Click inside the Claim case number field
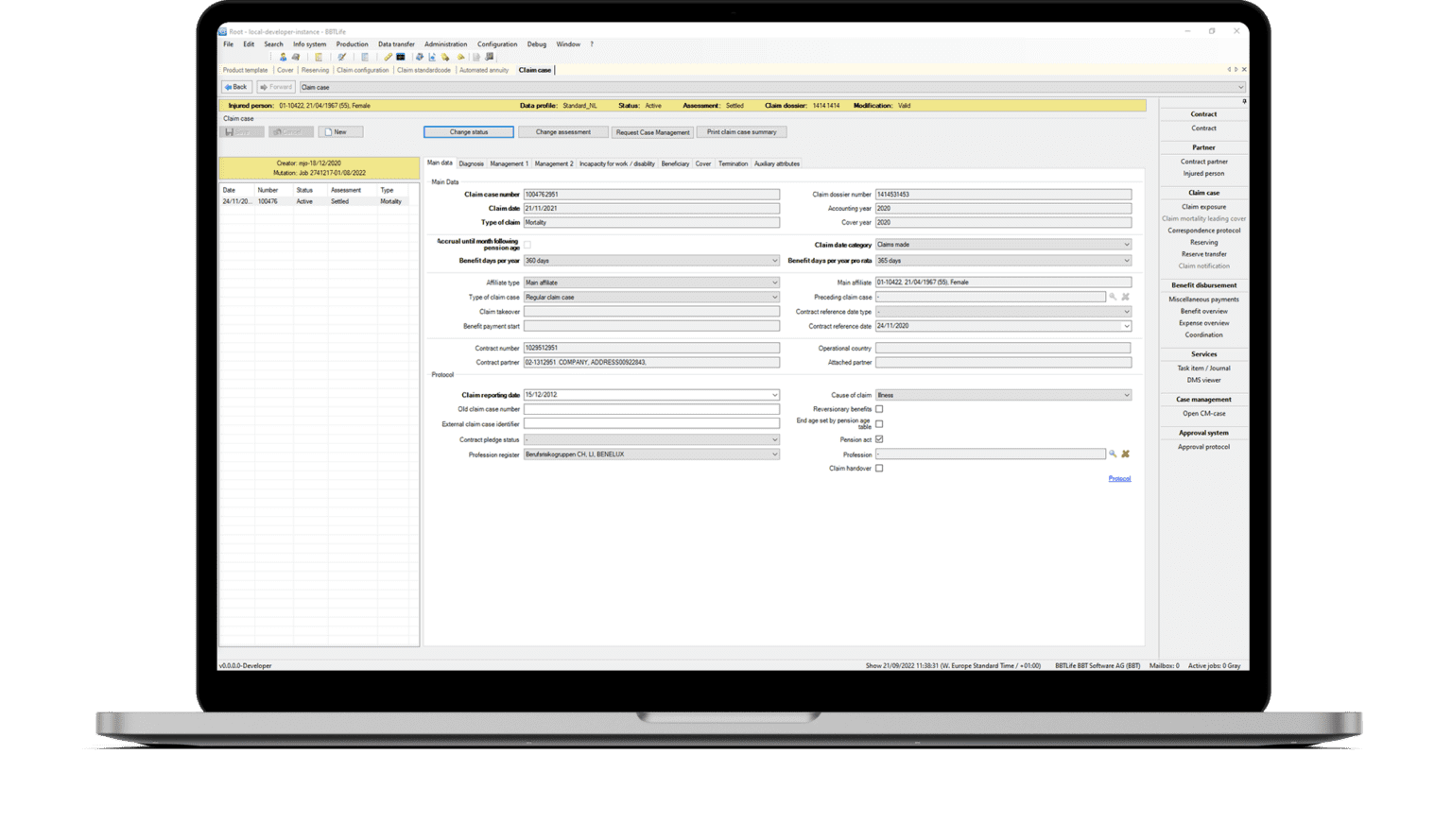 [x=650, y=194]
